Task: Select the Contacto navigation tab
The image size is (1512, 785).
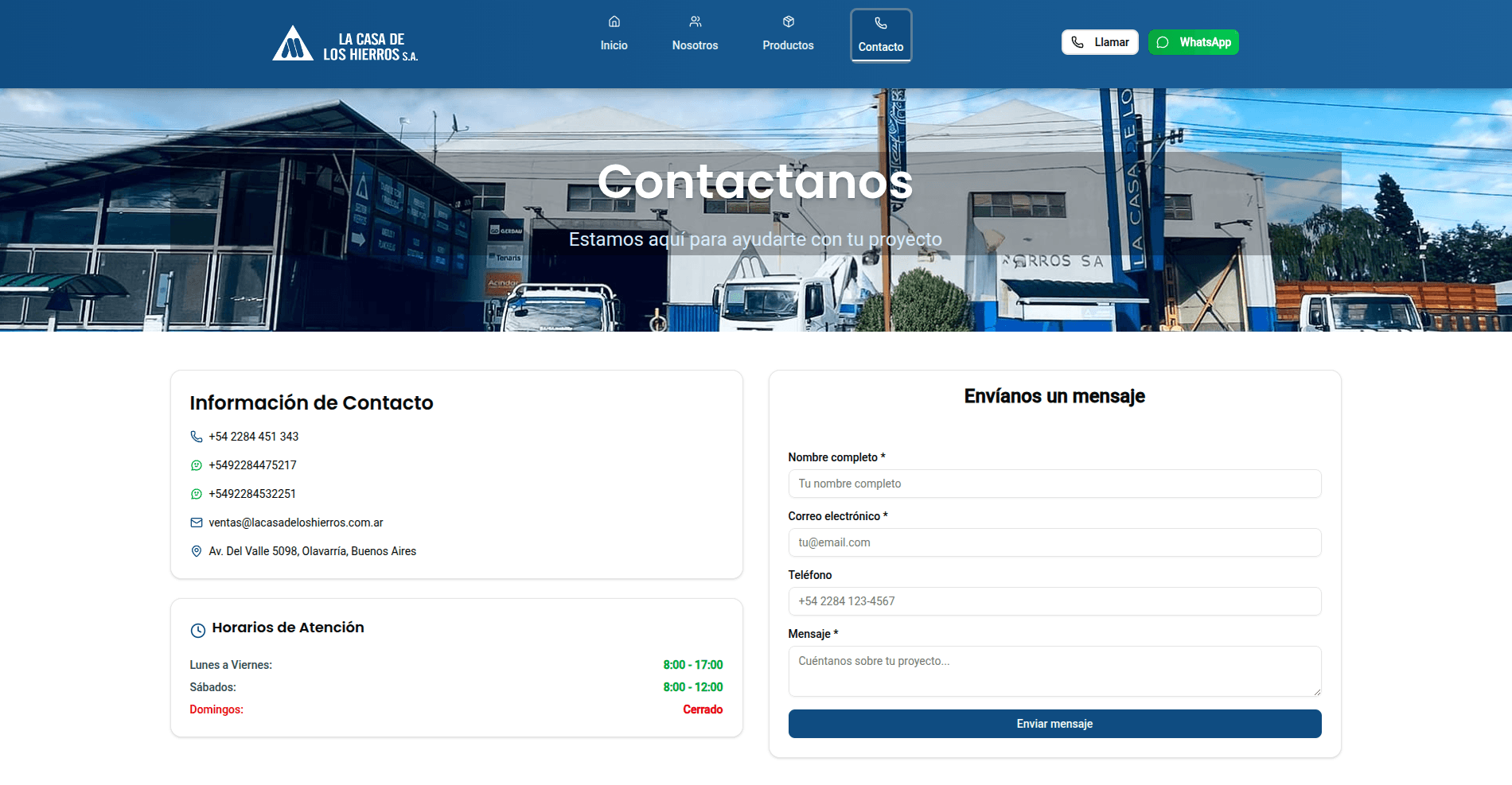Action: click(x=880, y=35)
